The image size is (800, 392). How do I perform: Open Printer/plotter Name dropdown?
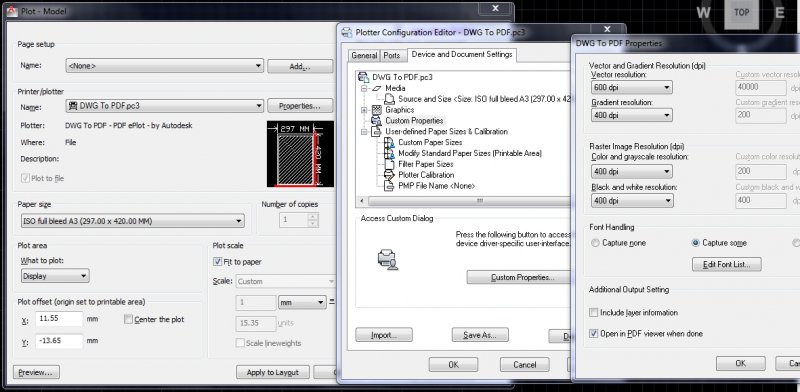[164, 106]
